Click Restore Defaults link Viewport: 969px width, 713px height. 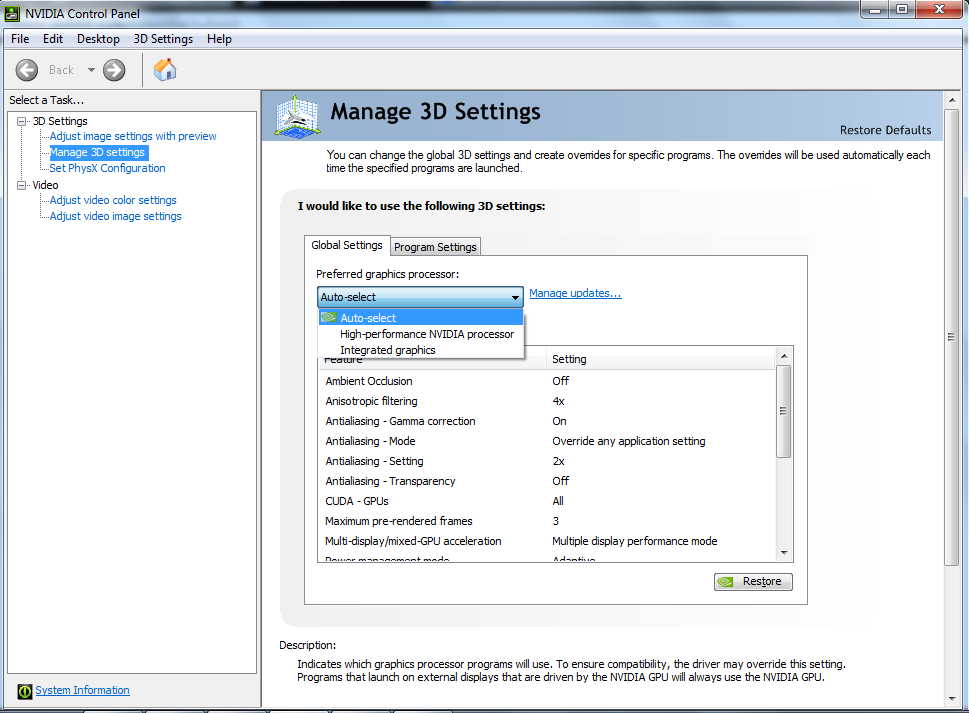(x=885, y=130)
